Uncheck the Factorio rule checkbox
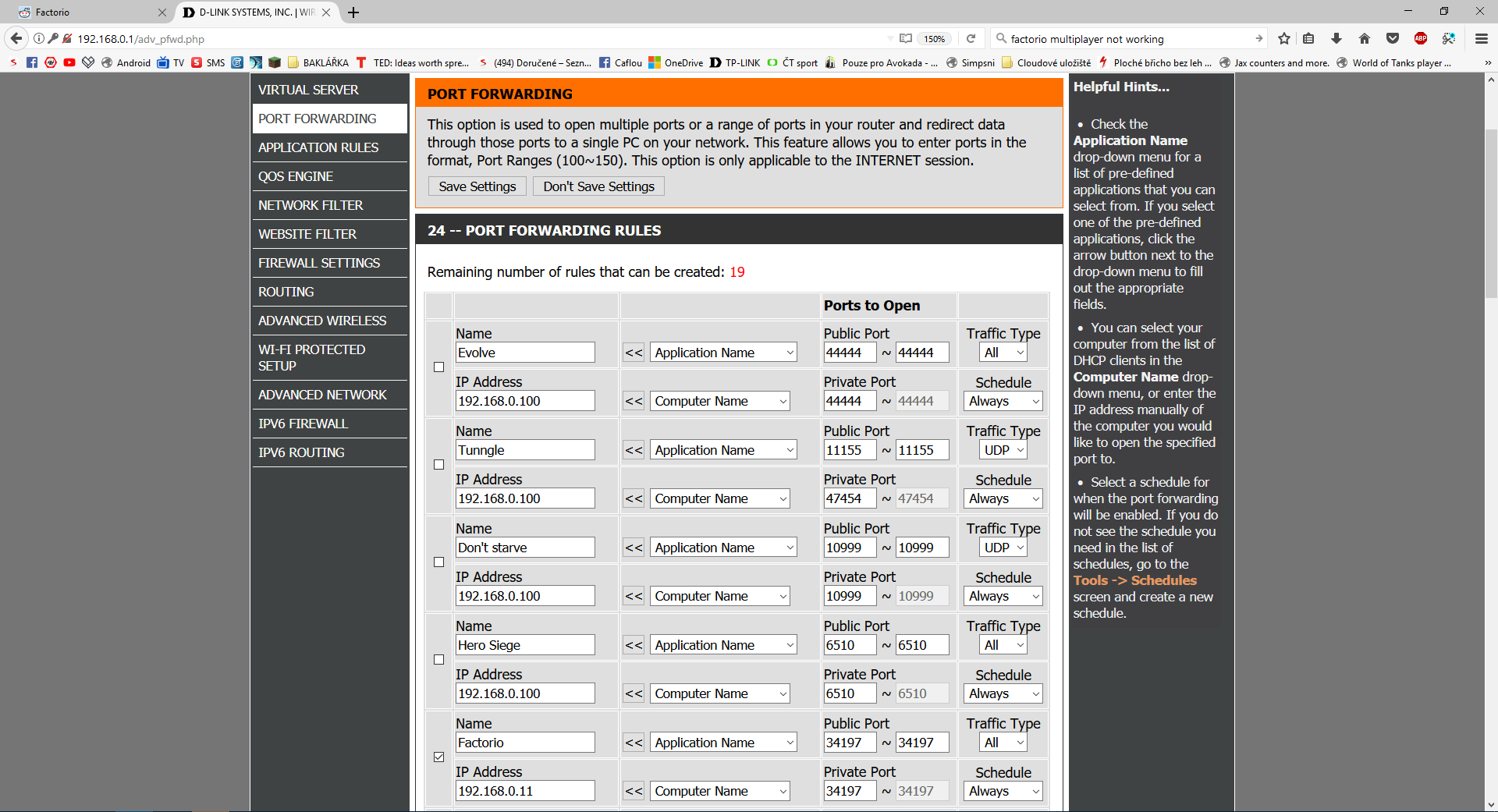The width and height of the screenshot is (1498, 812). 438,757
